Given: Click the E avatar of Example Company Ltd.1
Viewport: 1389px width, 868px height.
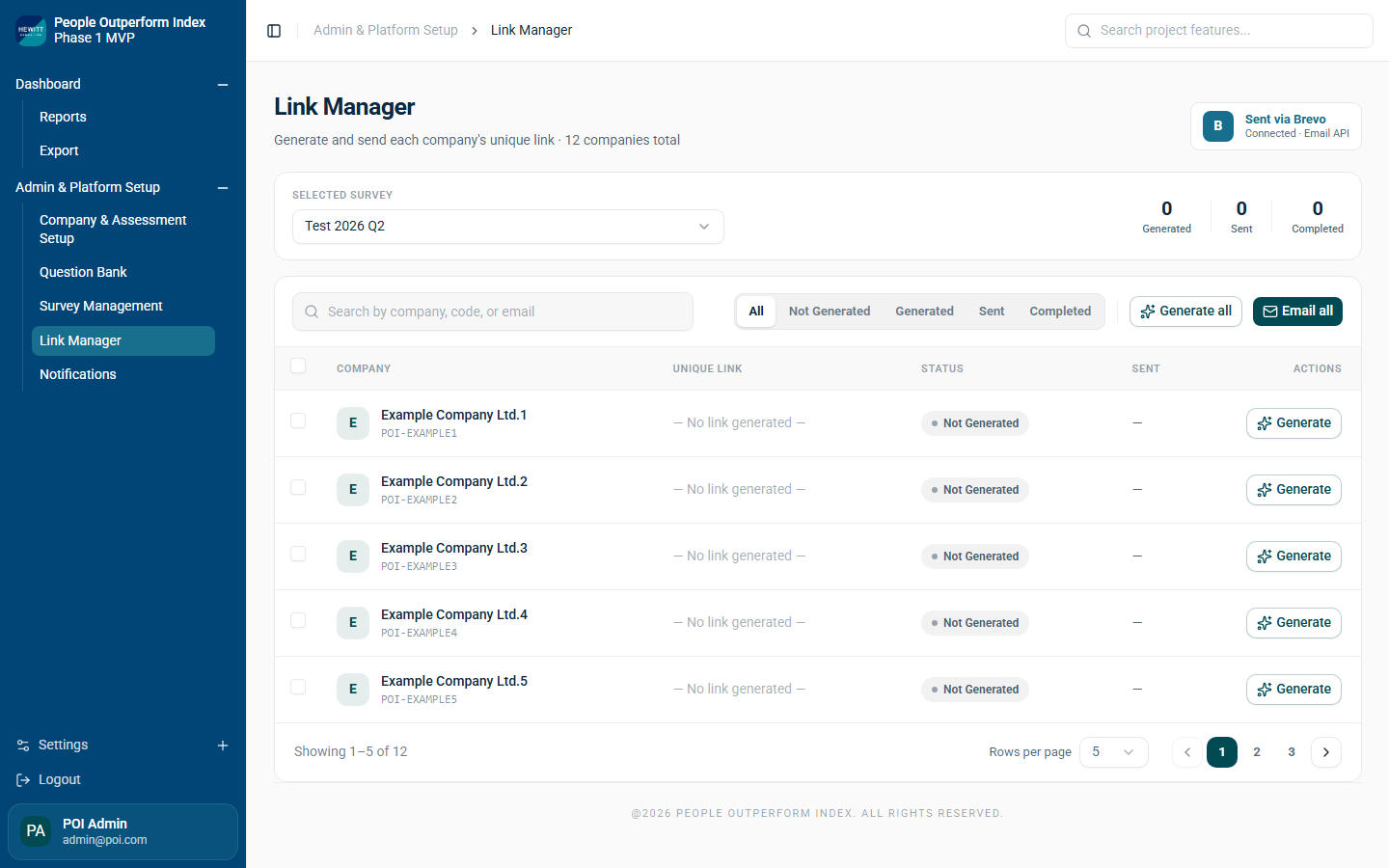Looking at the screenshot, I should pos(353,423).
